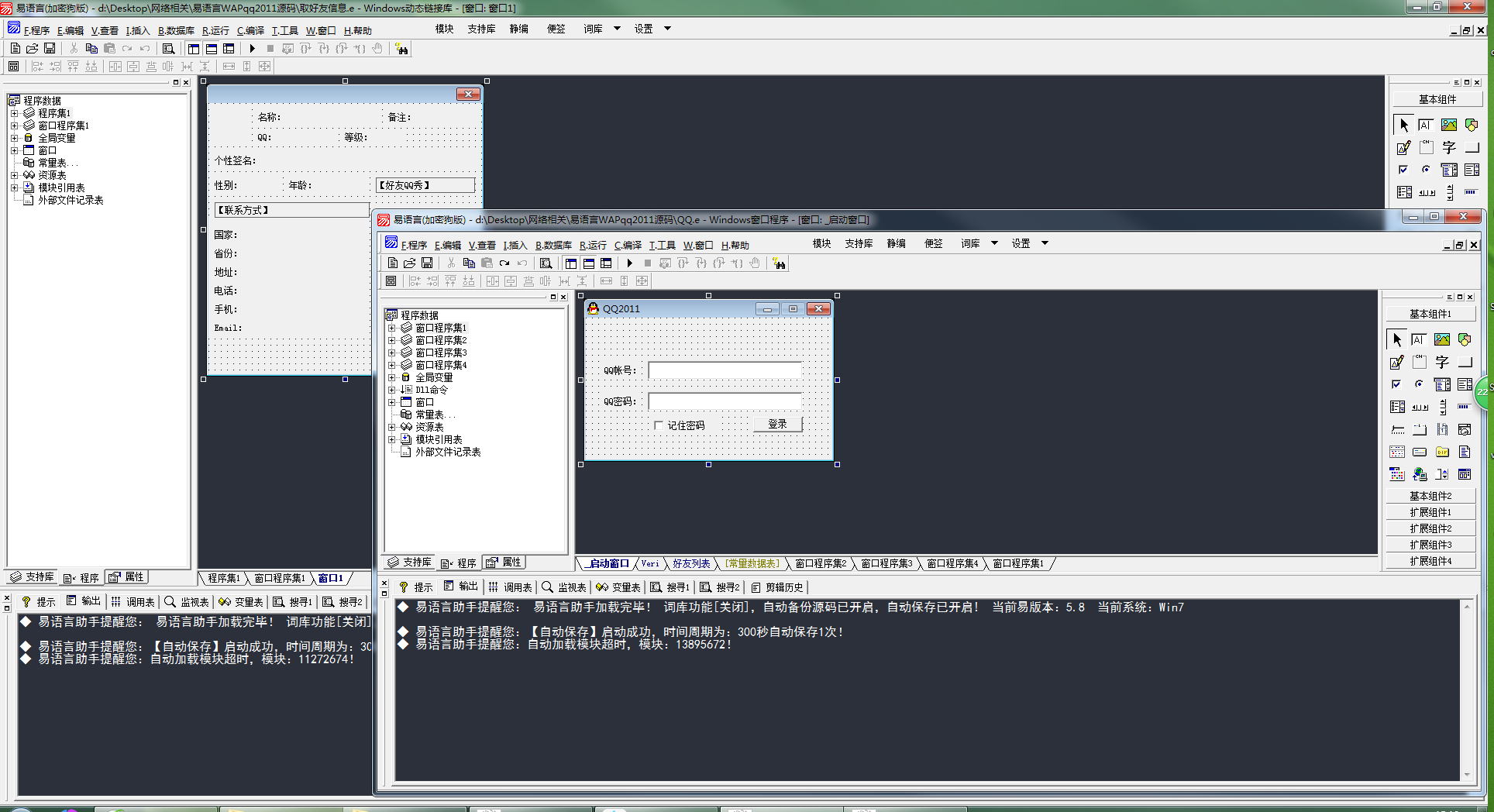The width and height of the screenshot is (1494, 812).
Task: Click the Copy icon in QQ.e window toolbar
Action: [469, 263]
